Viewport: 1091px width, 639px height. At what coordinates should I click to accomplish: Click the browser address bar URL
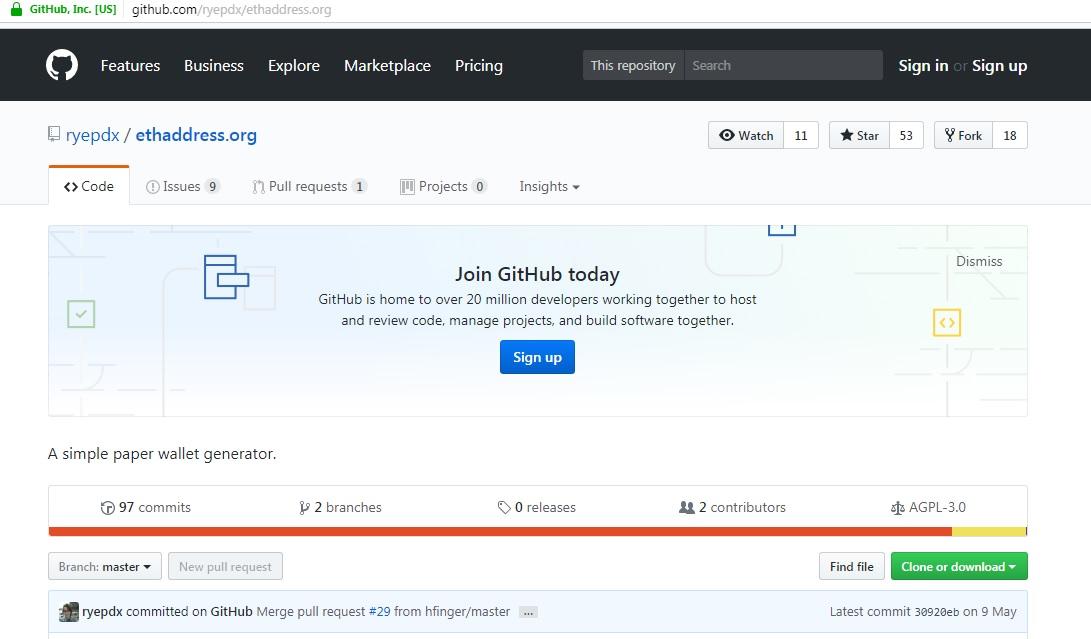[232, 10]
